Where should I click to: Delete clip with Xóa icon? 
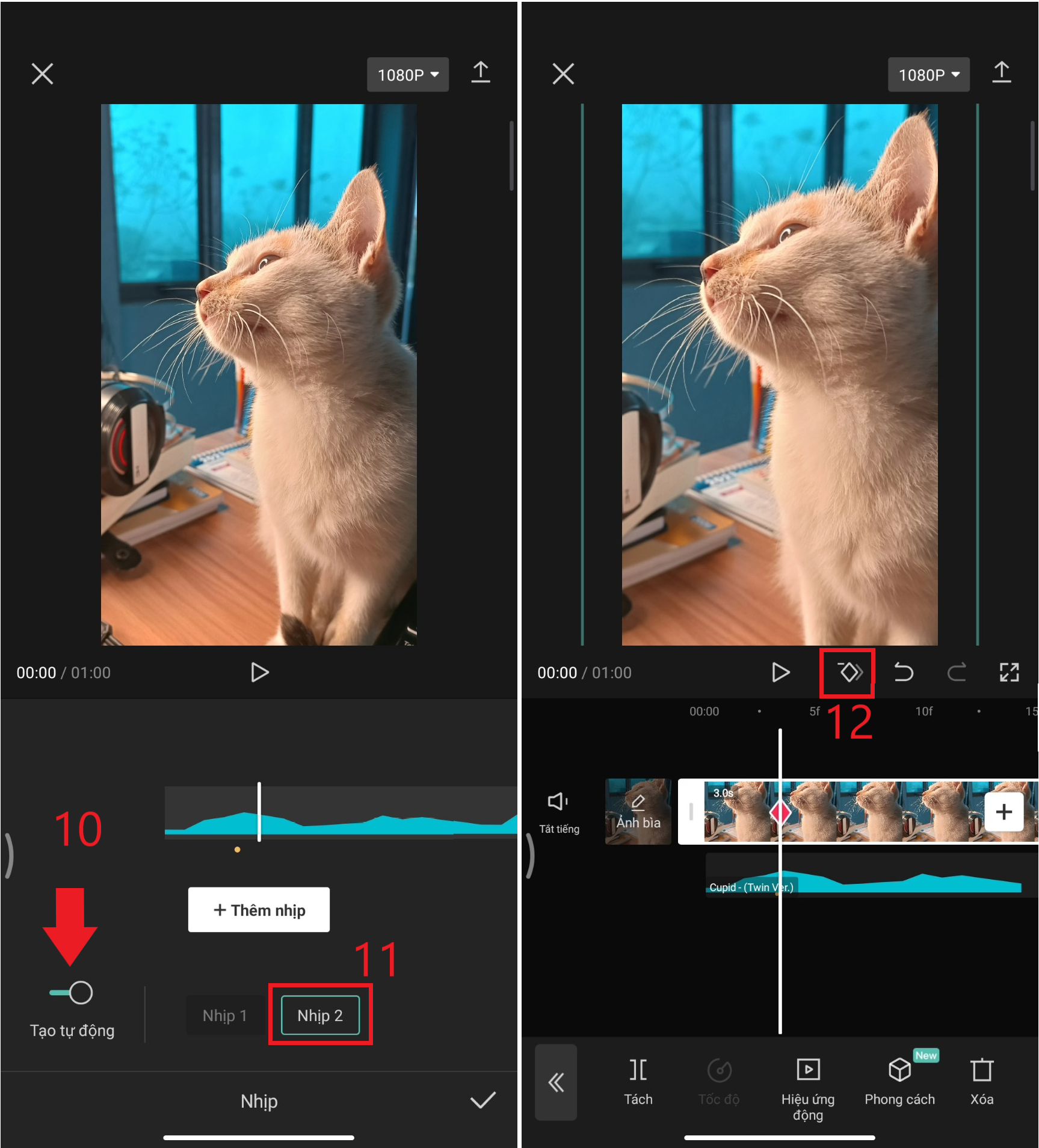(981, 1081)
